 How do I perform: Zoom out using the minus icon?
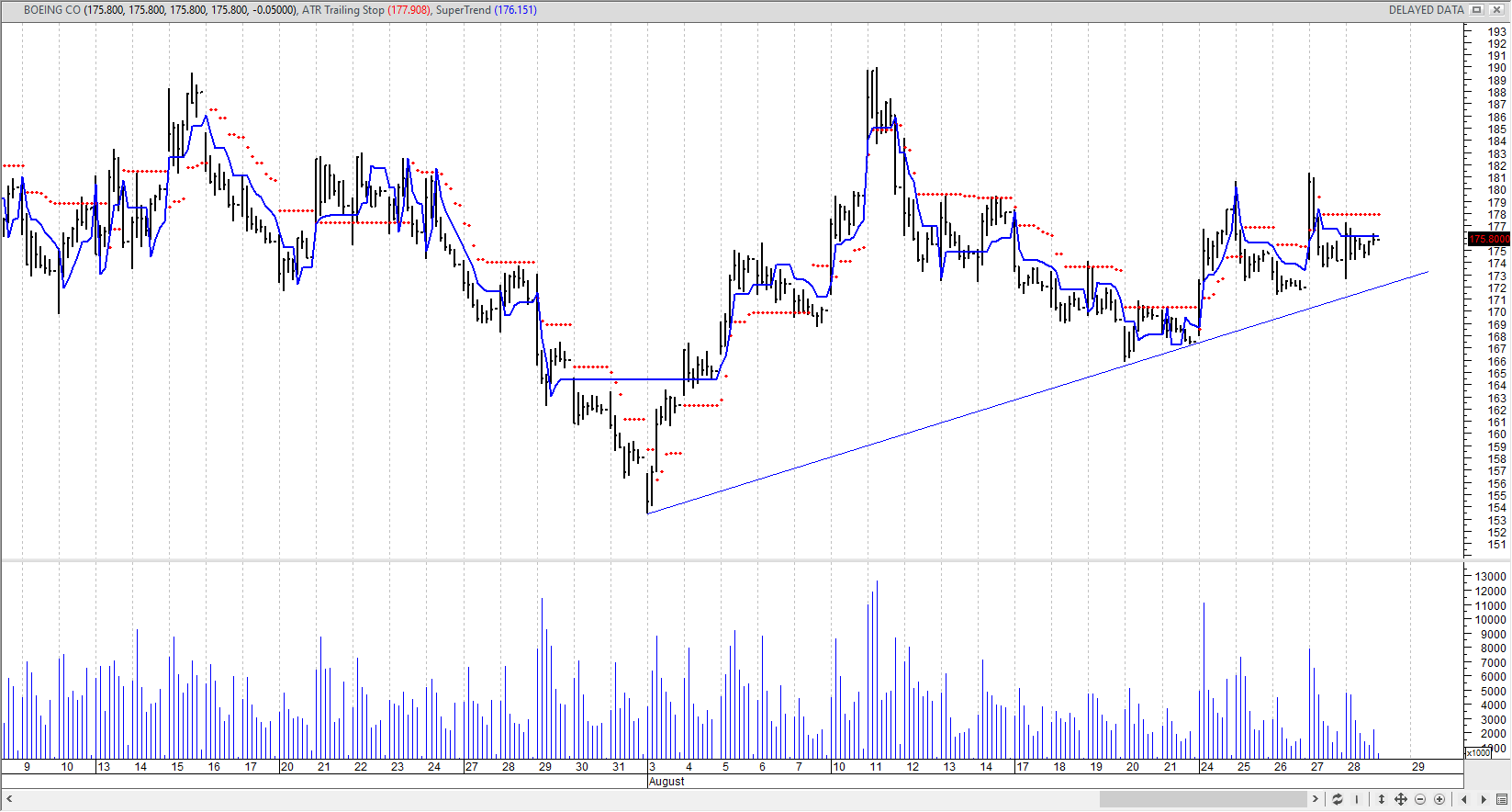tap(1420, 799)
